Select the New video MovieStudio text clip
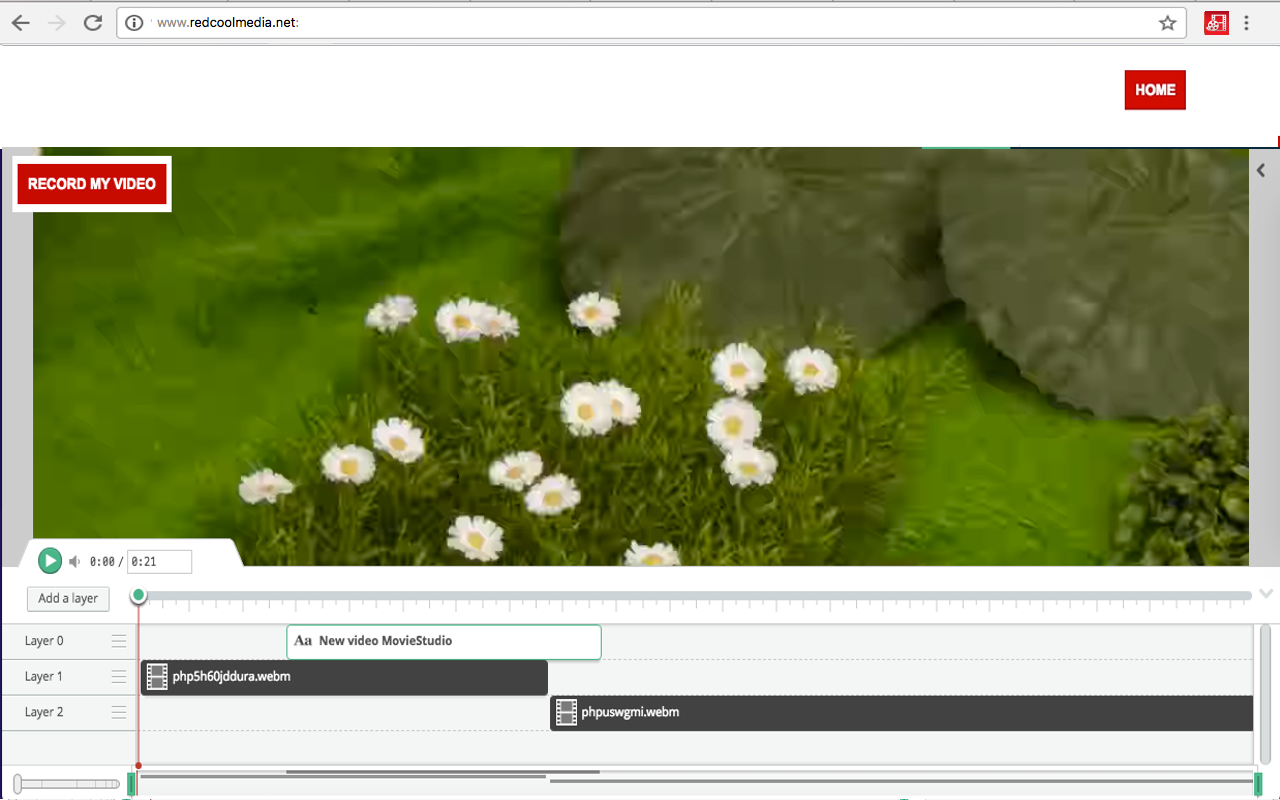1280x800 pixels. pyautogui.click(x=444, y=642)
